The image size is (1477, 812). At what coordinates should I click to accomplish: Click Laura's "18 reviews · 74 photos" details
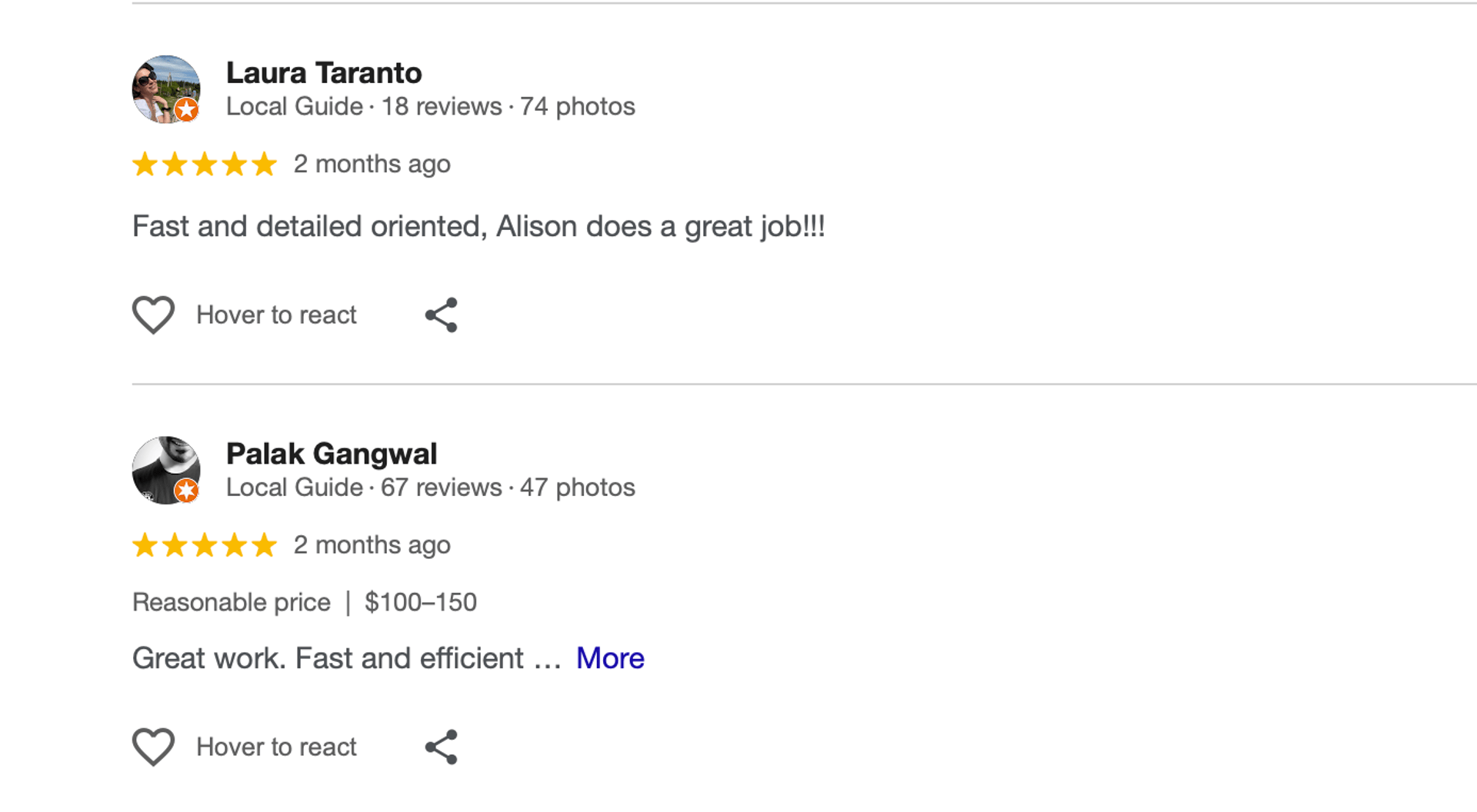pos(508,106)
